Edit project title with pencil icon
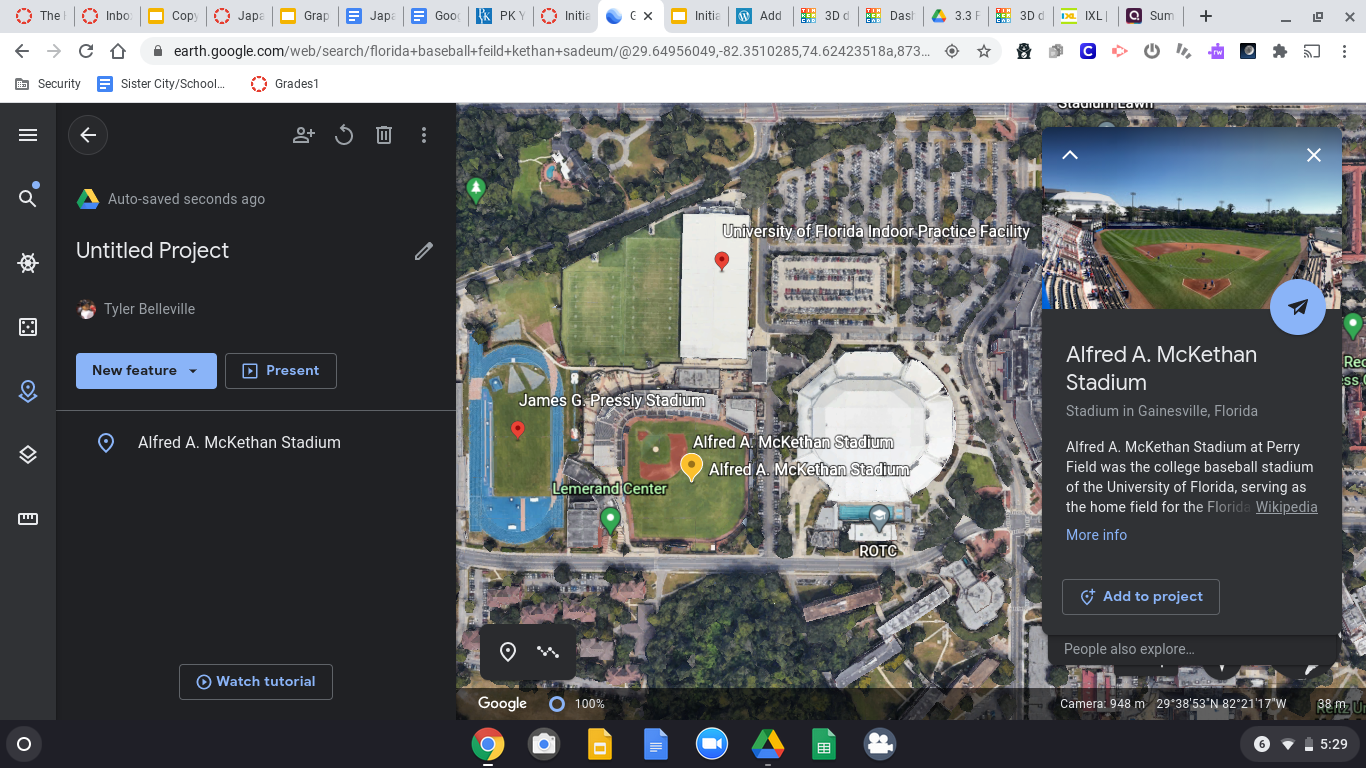1366x768 pixels. click(424, 251)
